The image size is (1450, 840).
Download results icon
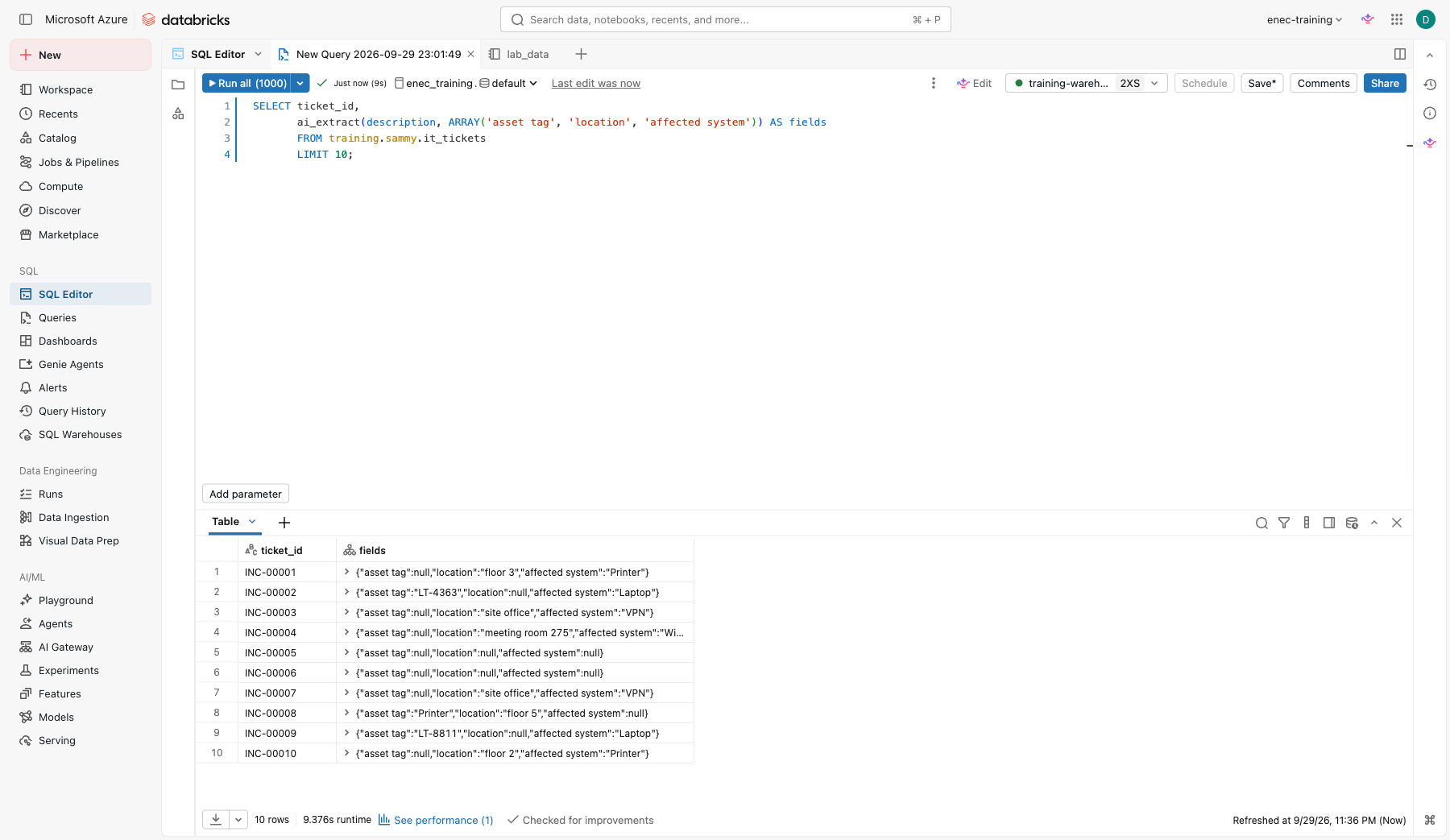point(216,819)
